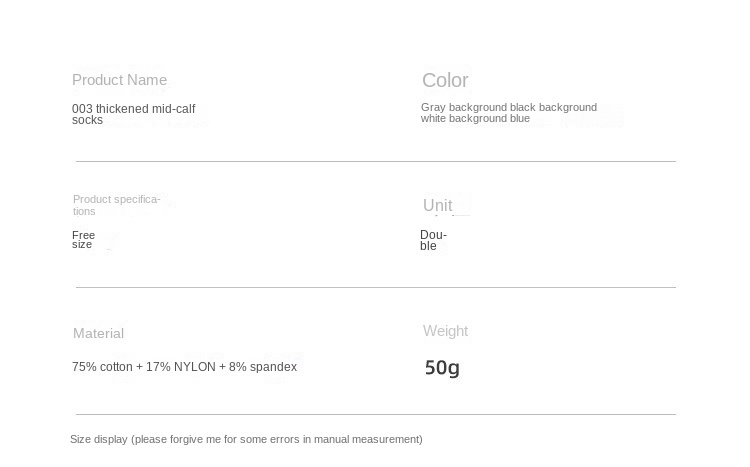Screen dimensions: 750x467
Task: Select the "Double" unit value
Action: click(x=433, y=240)
